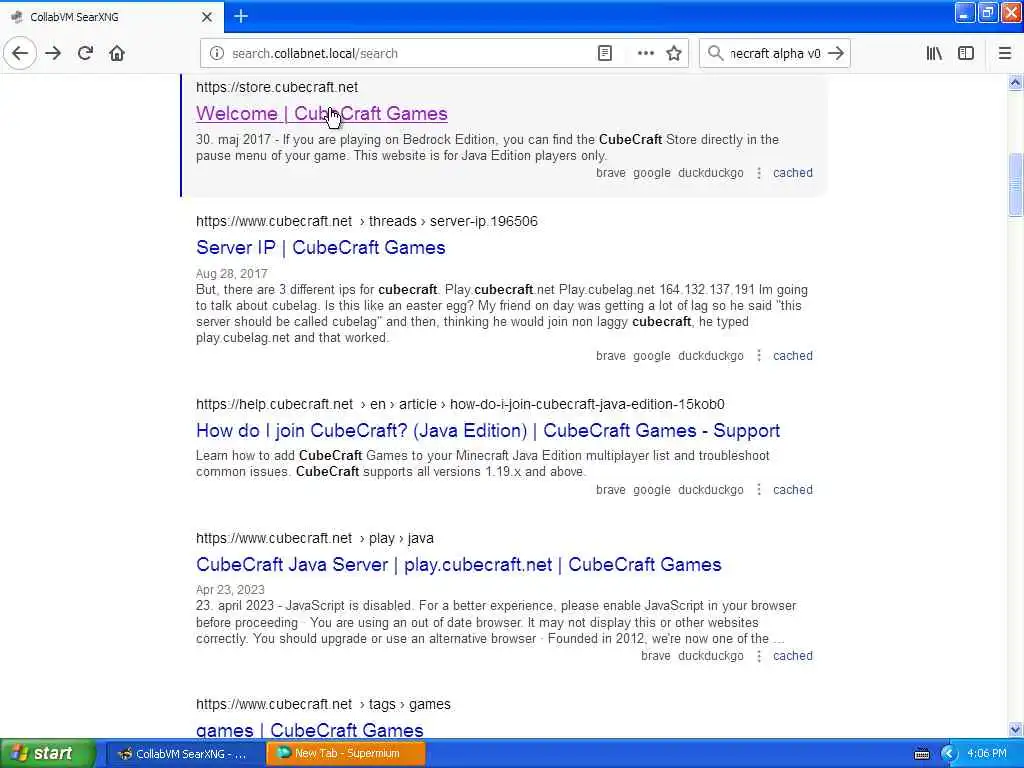Image resolution: width=1024 pixels, height=768 pixels.
Task: Open the hamburger application menu
Action: point(1005,53)
